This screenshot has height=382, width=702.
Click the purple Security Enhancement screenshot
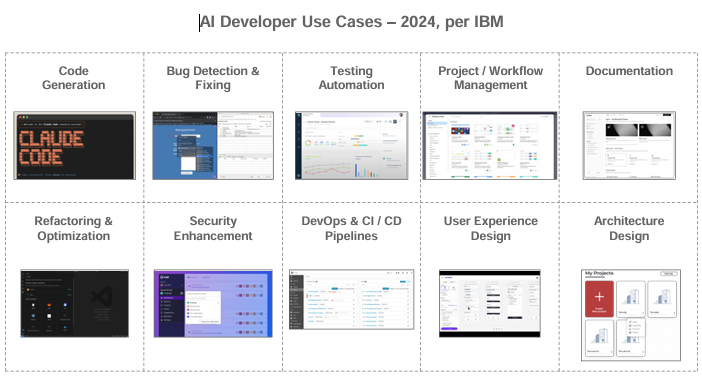(213, 304)
